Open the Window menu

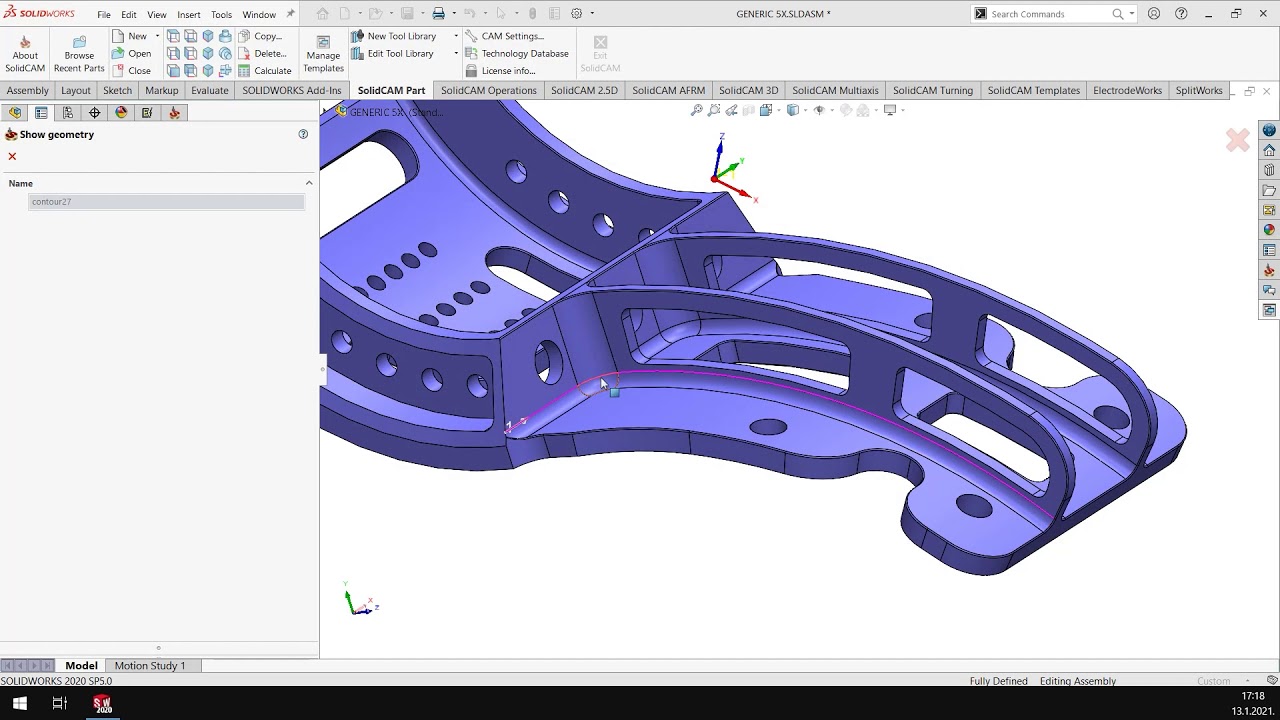click(259, 14)
